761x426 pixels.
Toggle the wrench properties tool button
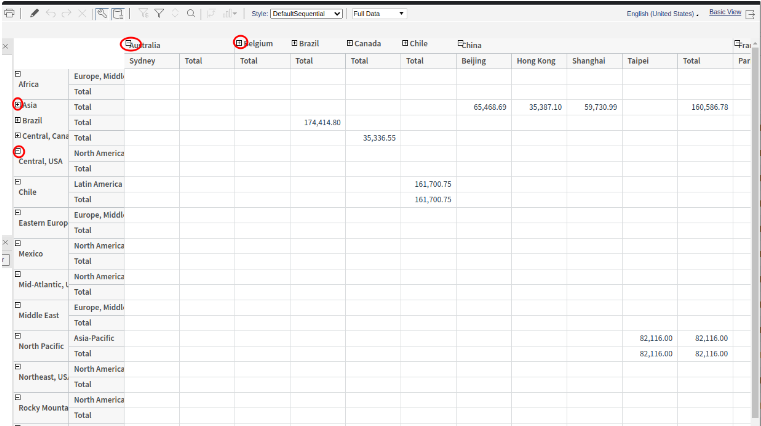[101, 14]
